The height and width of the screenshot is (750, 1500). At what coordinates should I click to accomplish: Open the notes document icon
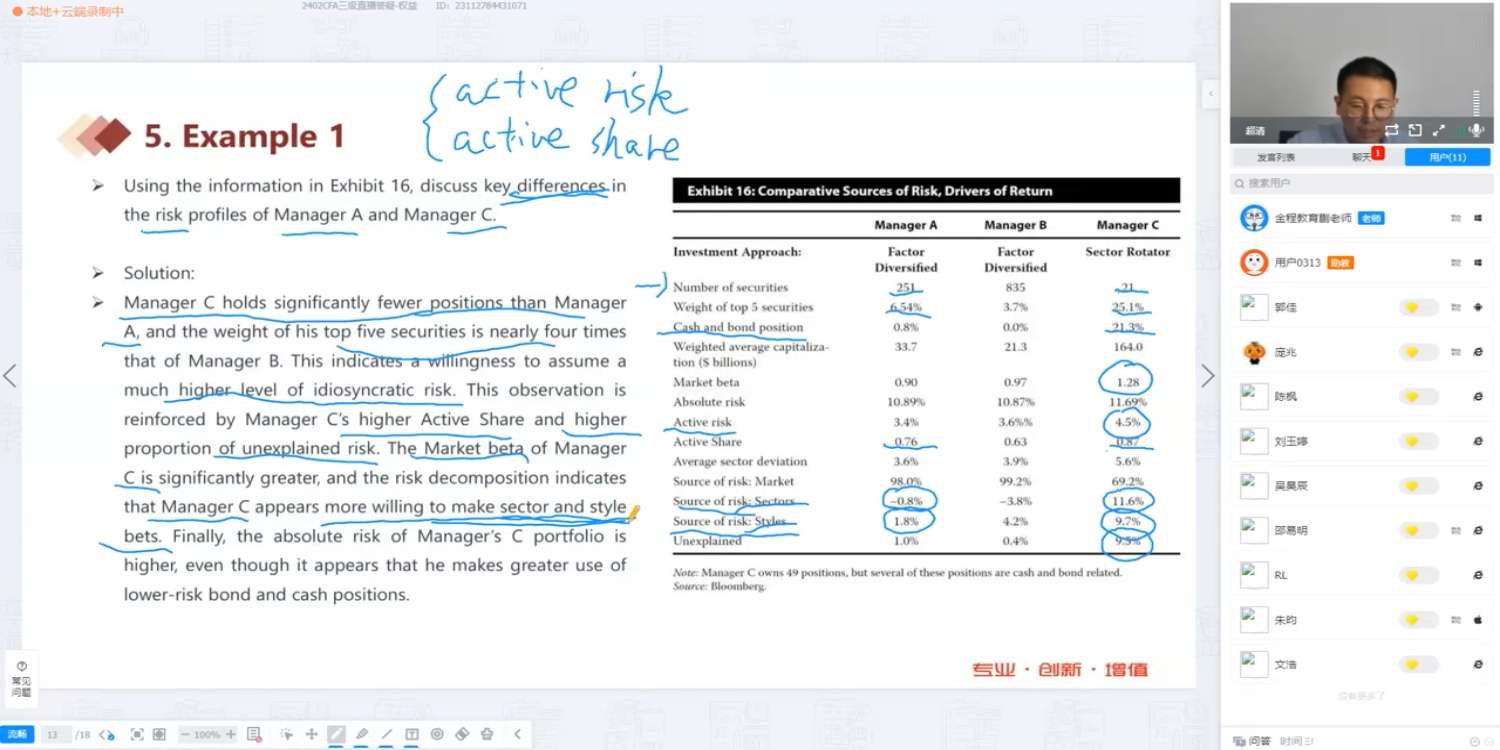[254, 735]
